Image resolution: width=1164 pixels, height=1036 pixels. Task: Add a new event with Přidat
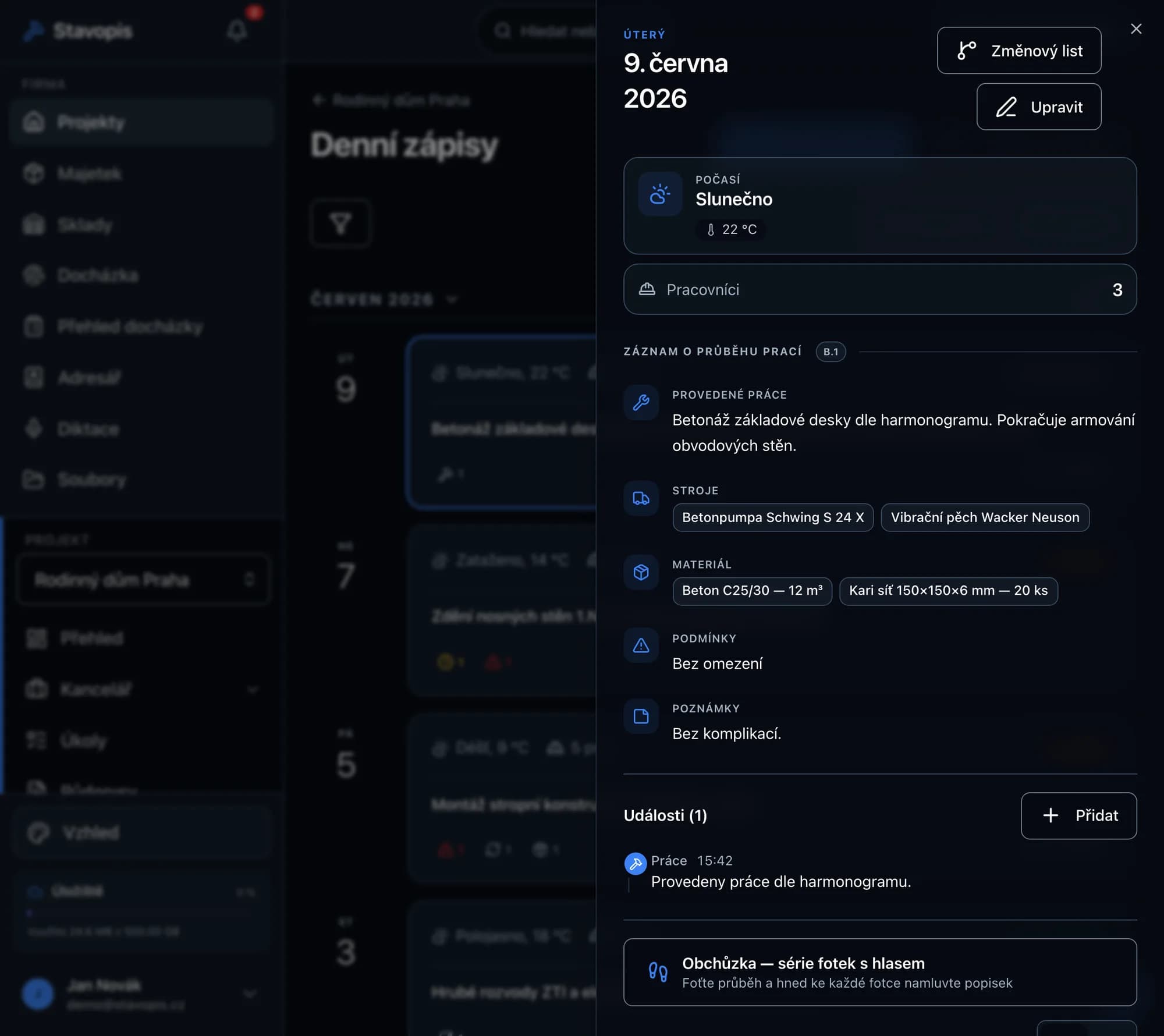[1078, 815]
